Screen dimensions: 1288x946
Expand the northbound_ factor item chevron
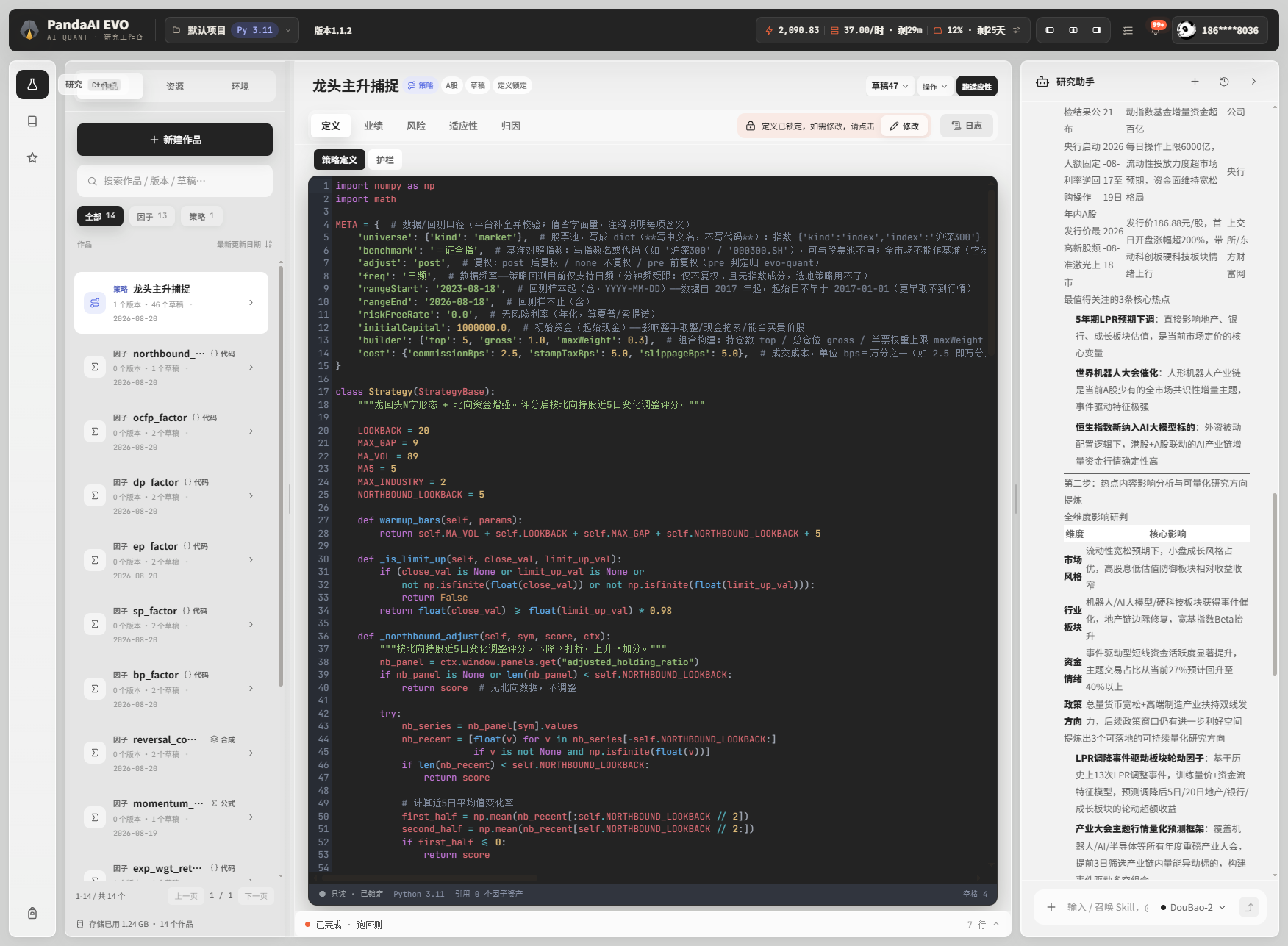pos(251,368)
